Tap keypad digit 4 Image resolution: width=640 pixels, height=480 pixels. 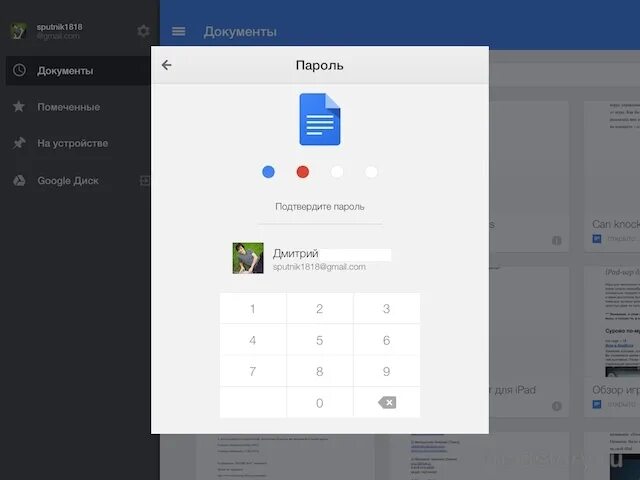tap(253, 340)
